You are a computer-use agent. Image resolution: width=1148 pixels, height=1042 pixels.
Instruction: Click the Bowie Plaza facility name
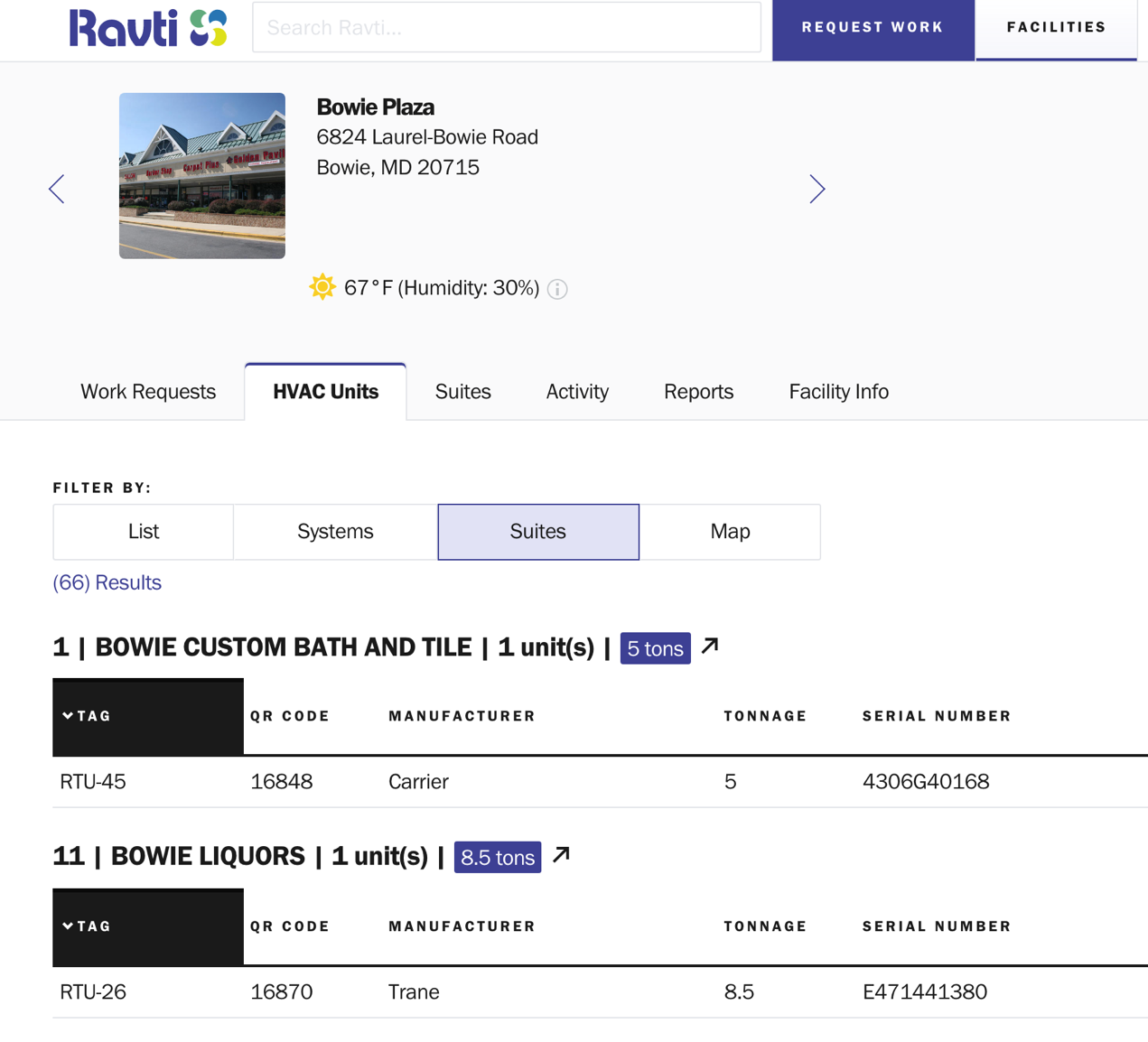(x=375, y=107)
